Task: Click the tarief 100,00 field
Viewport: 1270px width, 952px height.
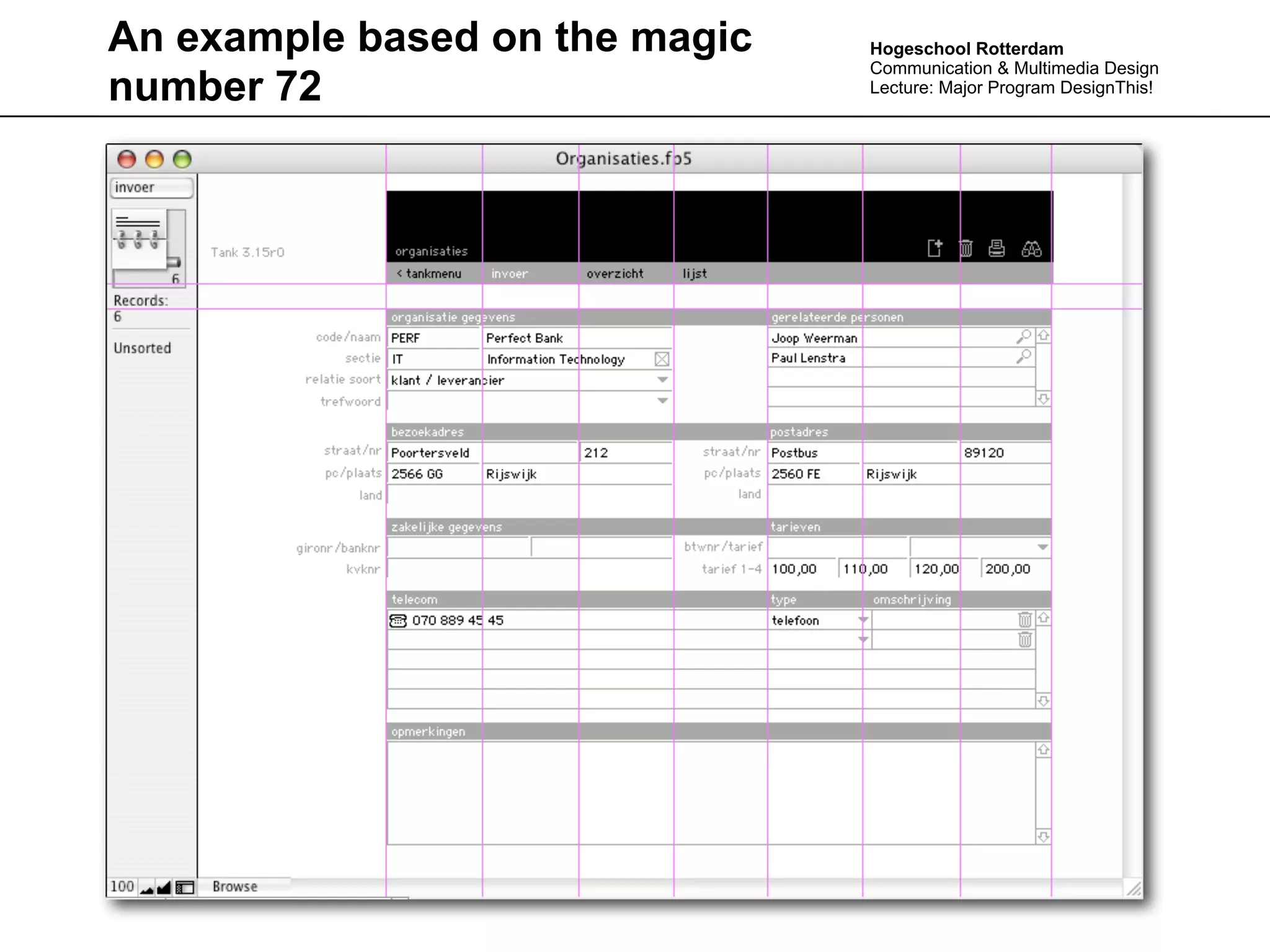Action: click(802, 568)
